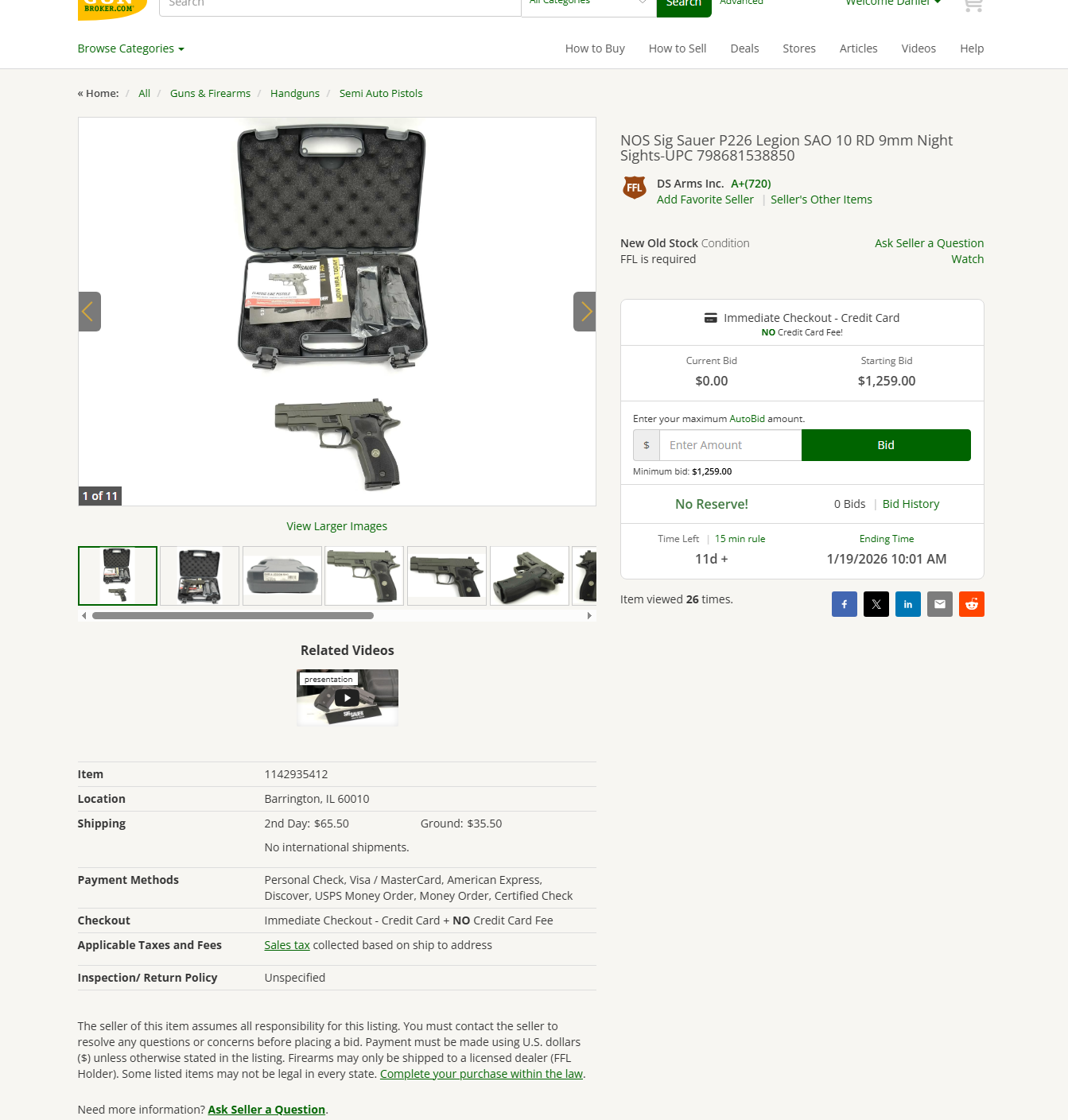1068x1120 pixels.
Task: Click the green Bid button
Action: pos(886,445)
